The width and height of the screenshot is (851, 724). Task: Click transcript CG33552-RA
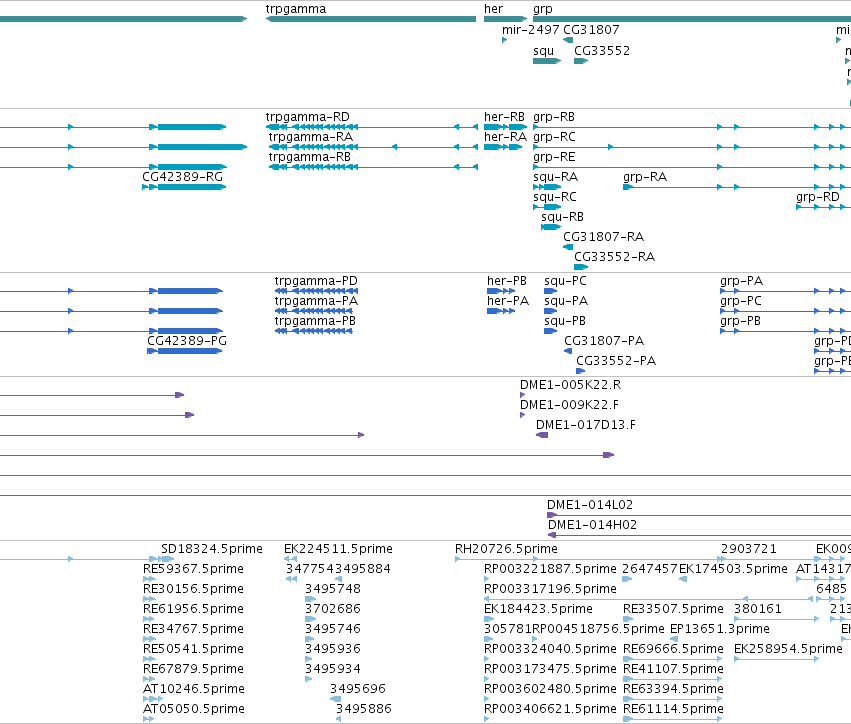[x=581, y=267]
